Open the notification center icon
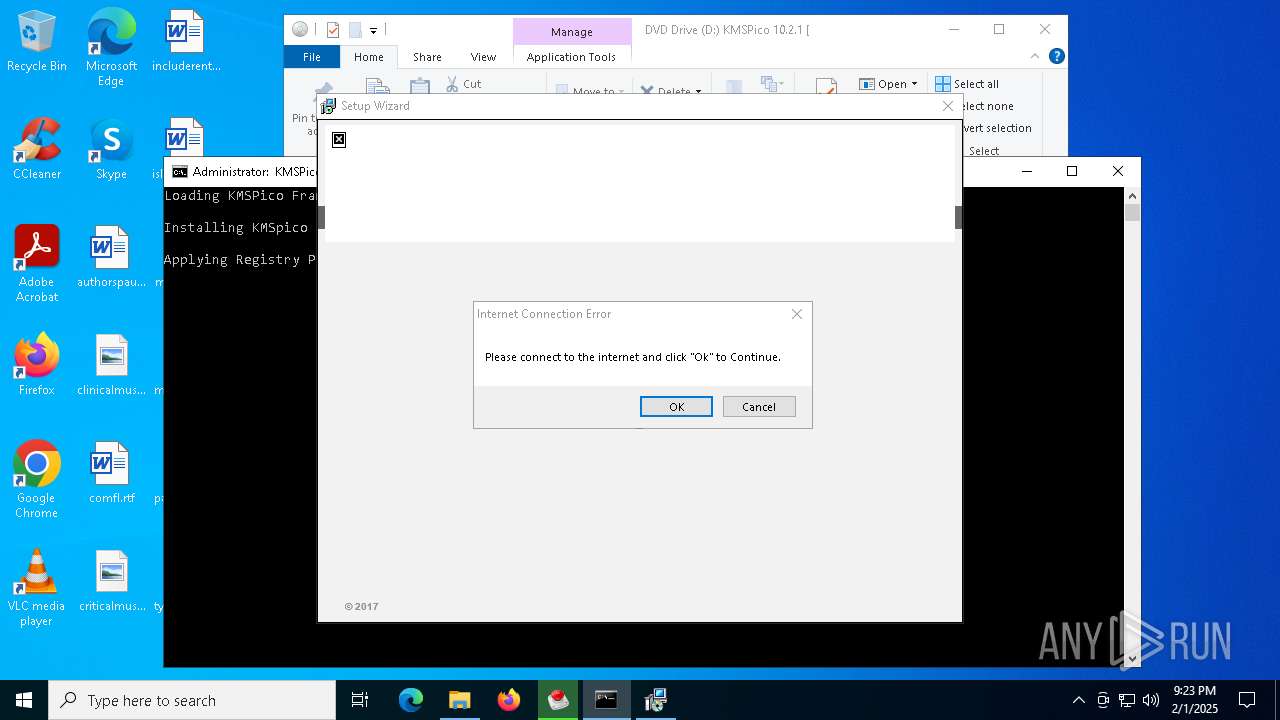This screenshot has width=1280, height=720. coord(1247,700)
